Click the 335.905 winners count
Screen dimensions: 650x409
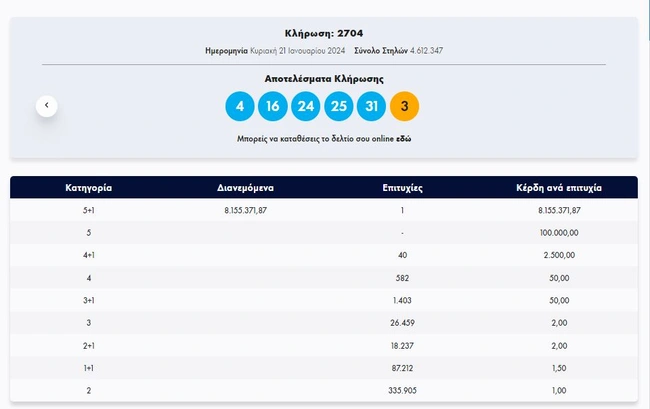pyautogui.click(x=401, y=388)
